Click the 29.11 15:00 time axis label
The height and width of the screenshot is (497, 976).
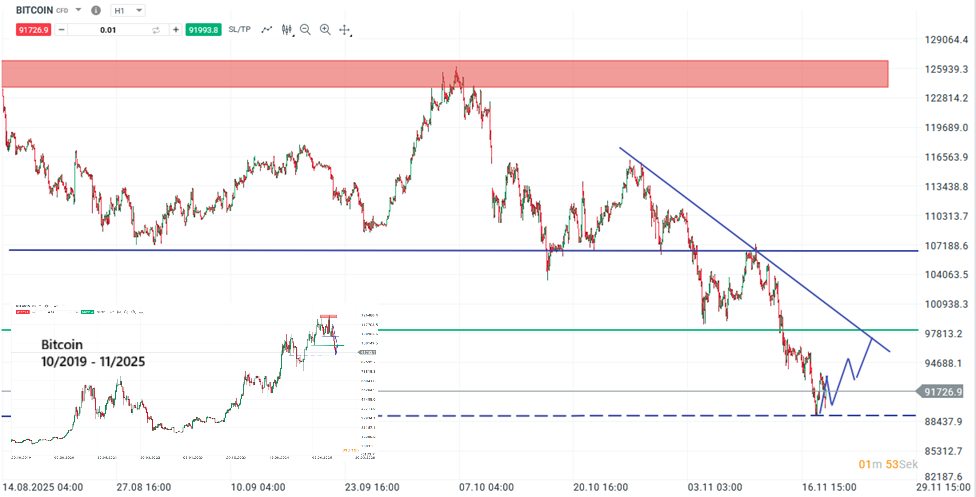coord(941,486)
